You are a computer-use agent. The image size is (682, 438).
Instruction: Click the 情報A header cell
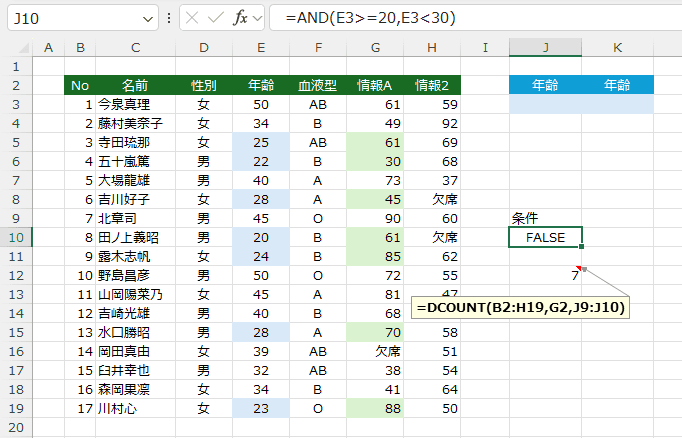click(374, 85)
